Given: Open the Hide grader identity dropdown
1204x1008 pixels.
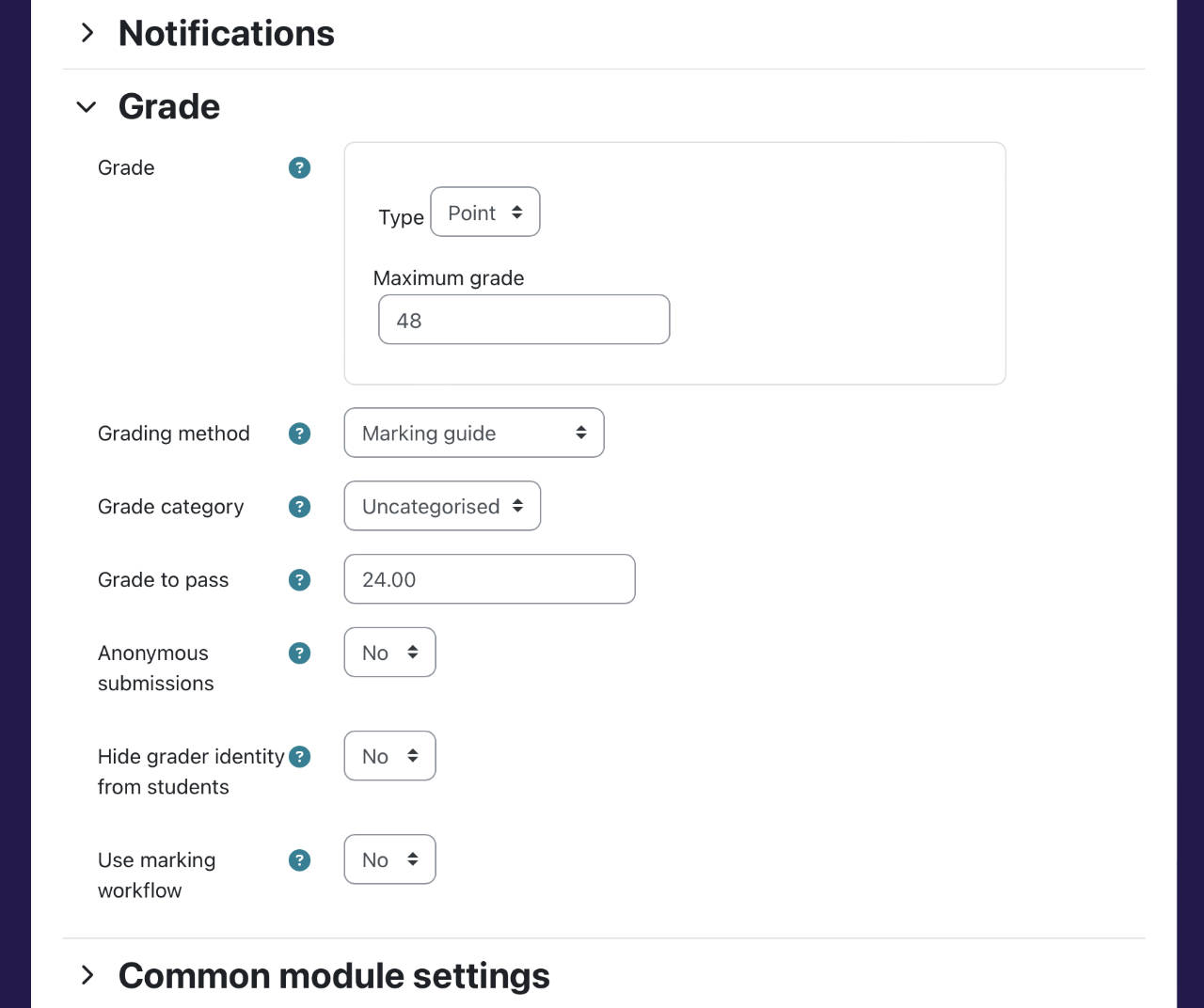Looking at the screenshot, I should click(x=389, y=756).
